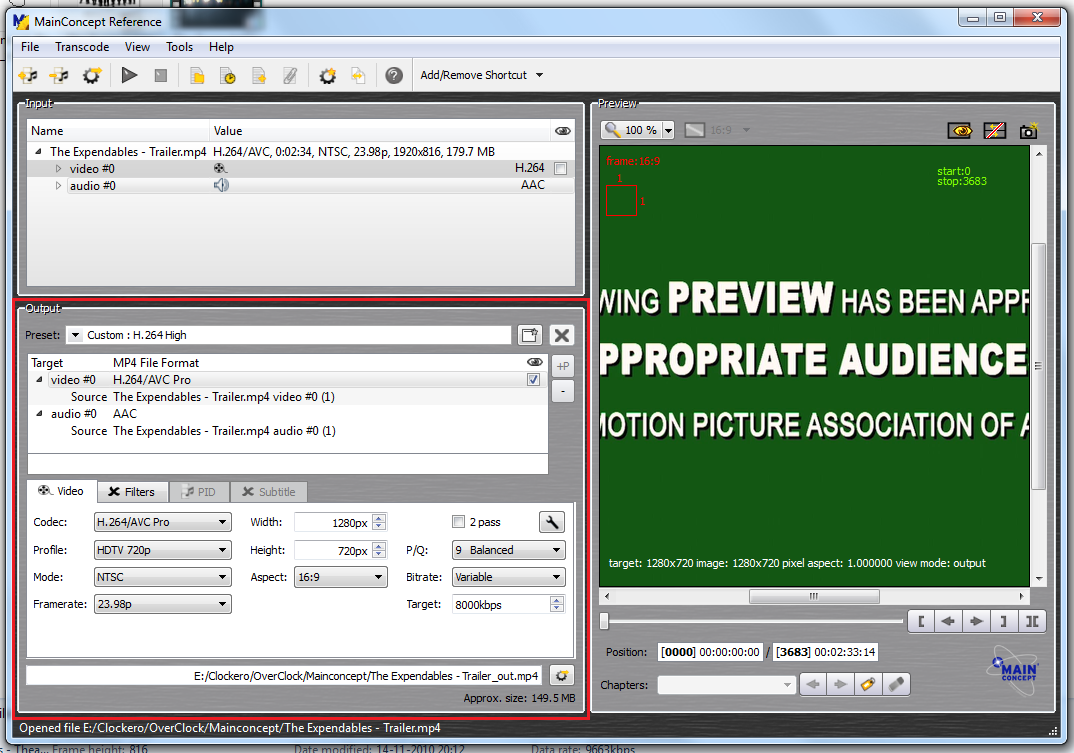Open the Profile HDTV 720p dropdown
This screenshot has height=753, width=1074.
162,550
